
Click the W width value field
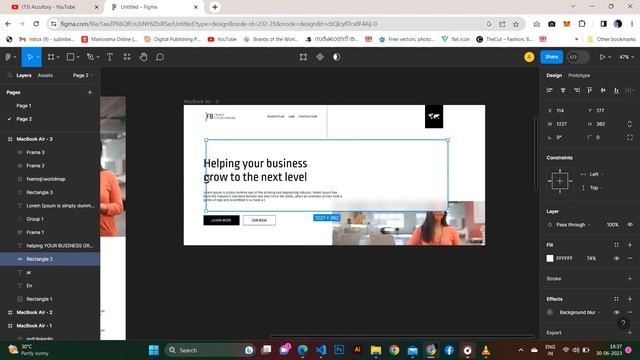tap(562, 124)
